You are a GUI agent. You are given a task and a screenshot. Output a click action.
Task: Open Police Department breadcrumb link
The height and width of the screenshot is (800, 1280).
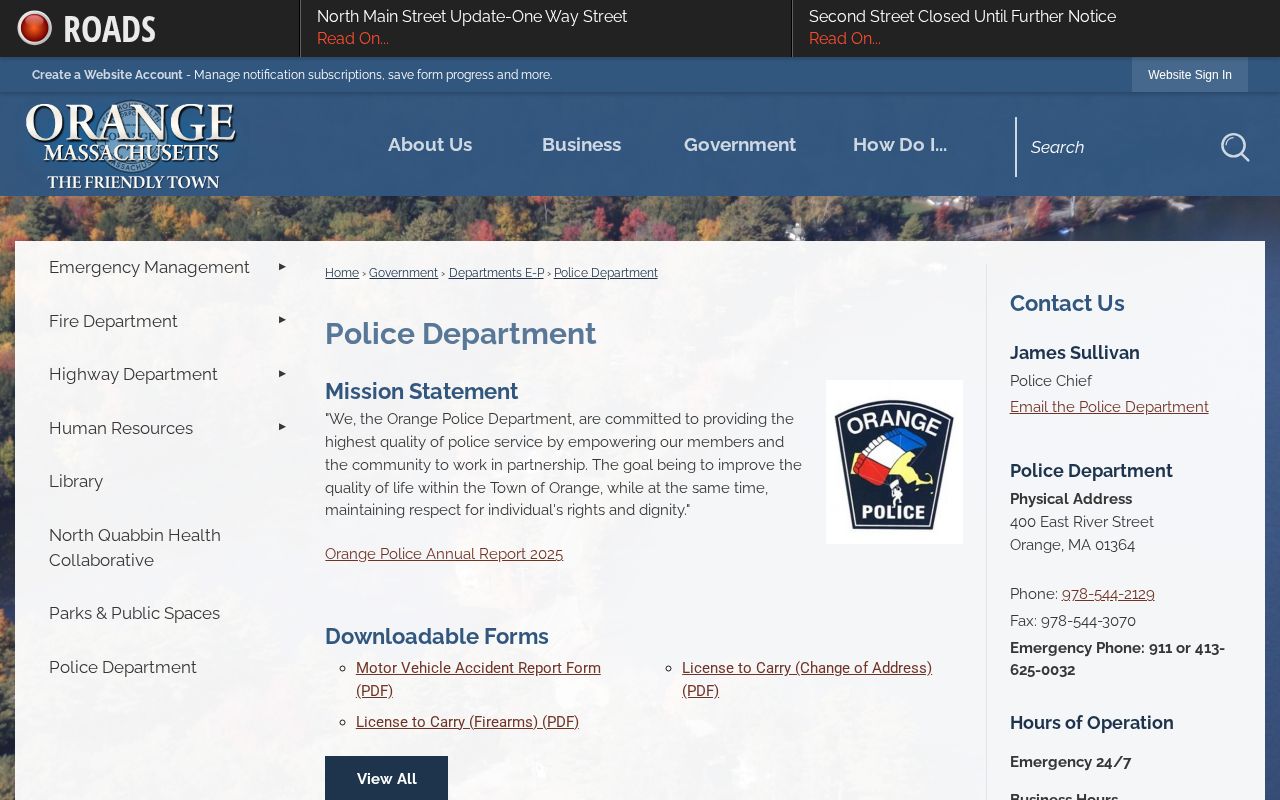606,273
